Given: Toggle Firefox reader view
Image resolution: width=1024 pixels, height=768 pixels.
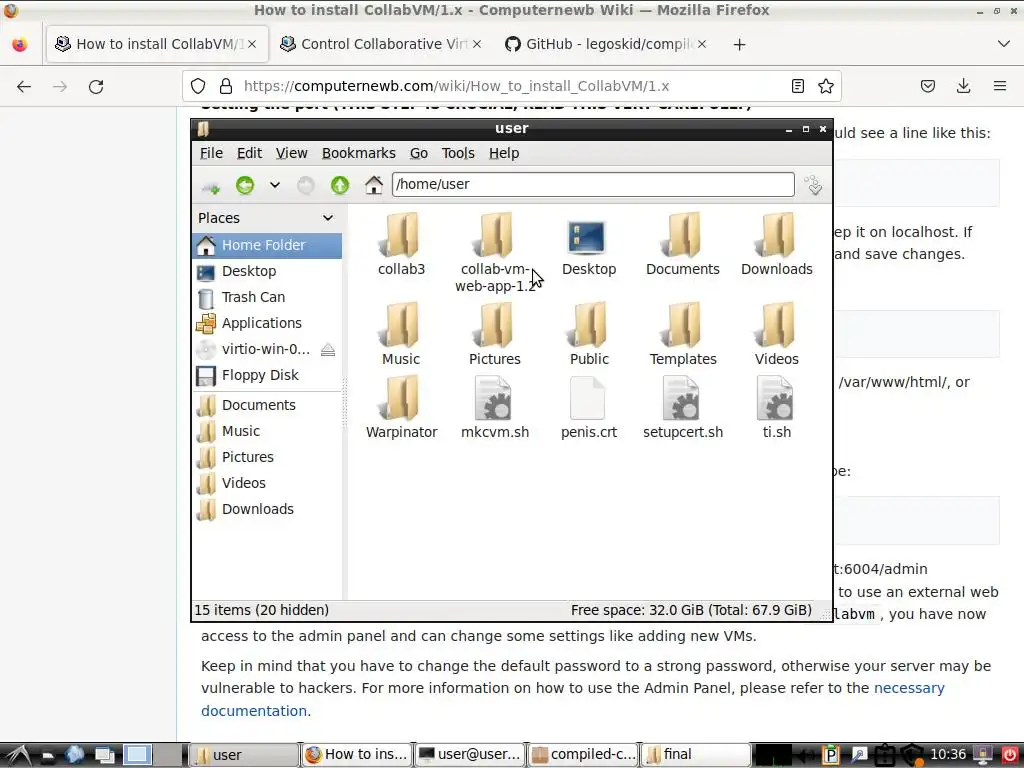Looking at the screenshot, I should 797,86.
